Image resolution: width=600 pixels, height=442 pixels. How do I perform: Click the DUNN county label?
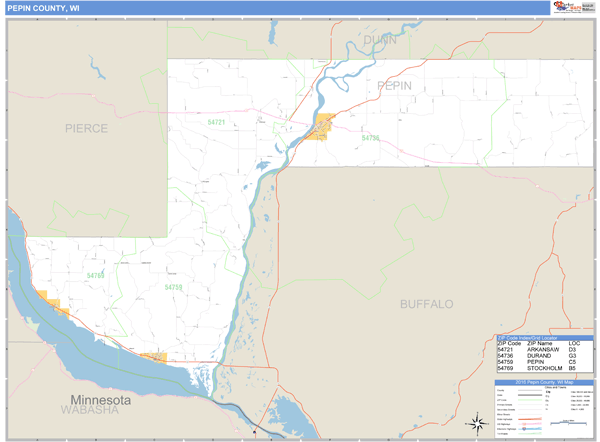click(x=380, y=40)
